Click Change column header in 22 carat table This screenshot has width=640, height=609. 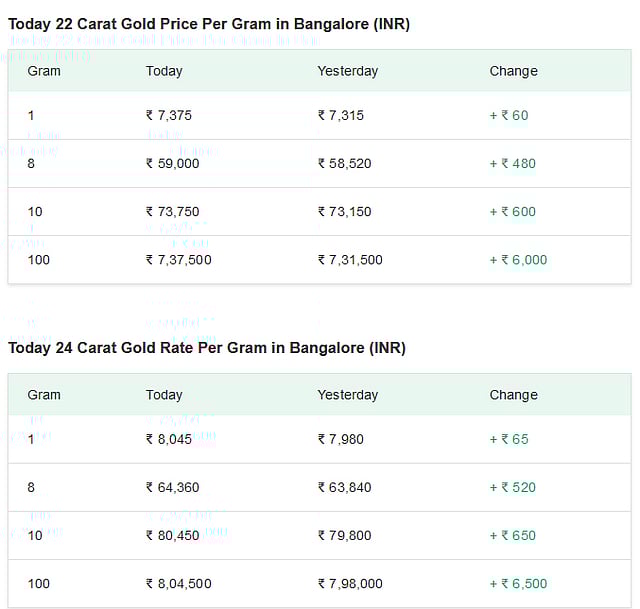pyautogui.click(x=513, y=71)
